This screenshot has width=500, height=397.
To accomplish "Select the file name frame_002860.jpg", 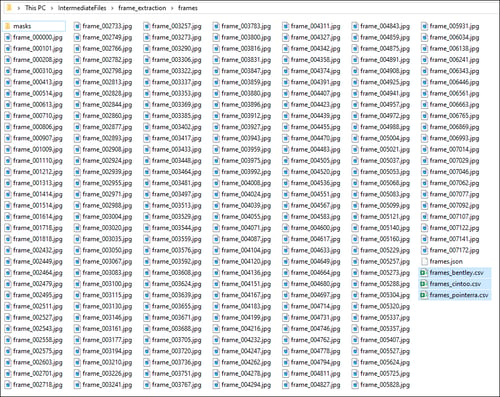I will coord(107,116).
